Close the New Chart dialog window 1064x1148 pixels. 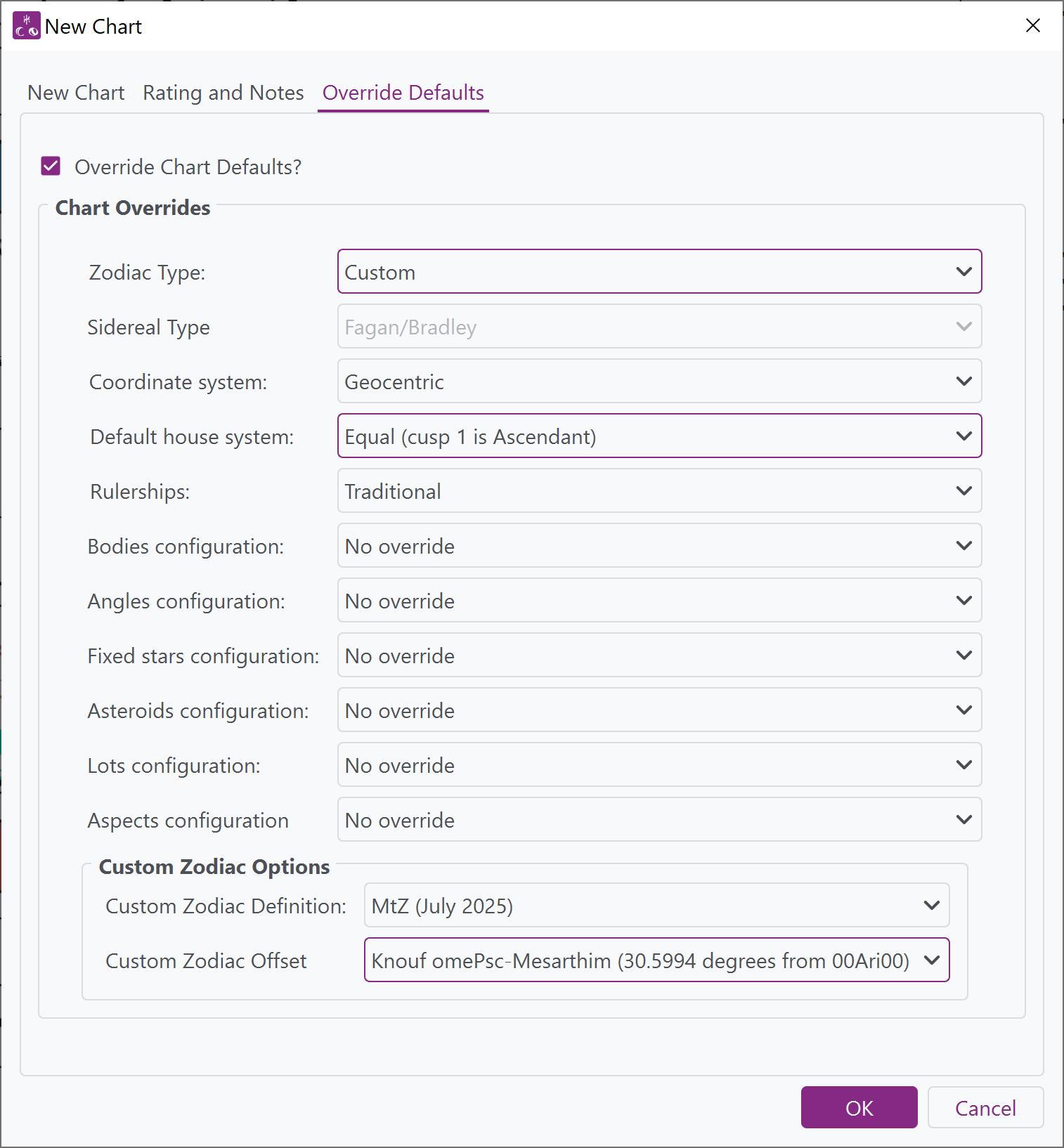pos(1032,26)
